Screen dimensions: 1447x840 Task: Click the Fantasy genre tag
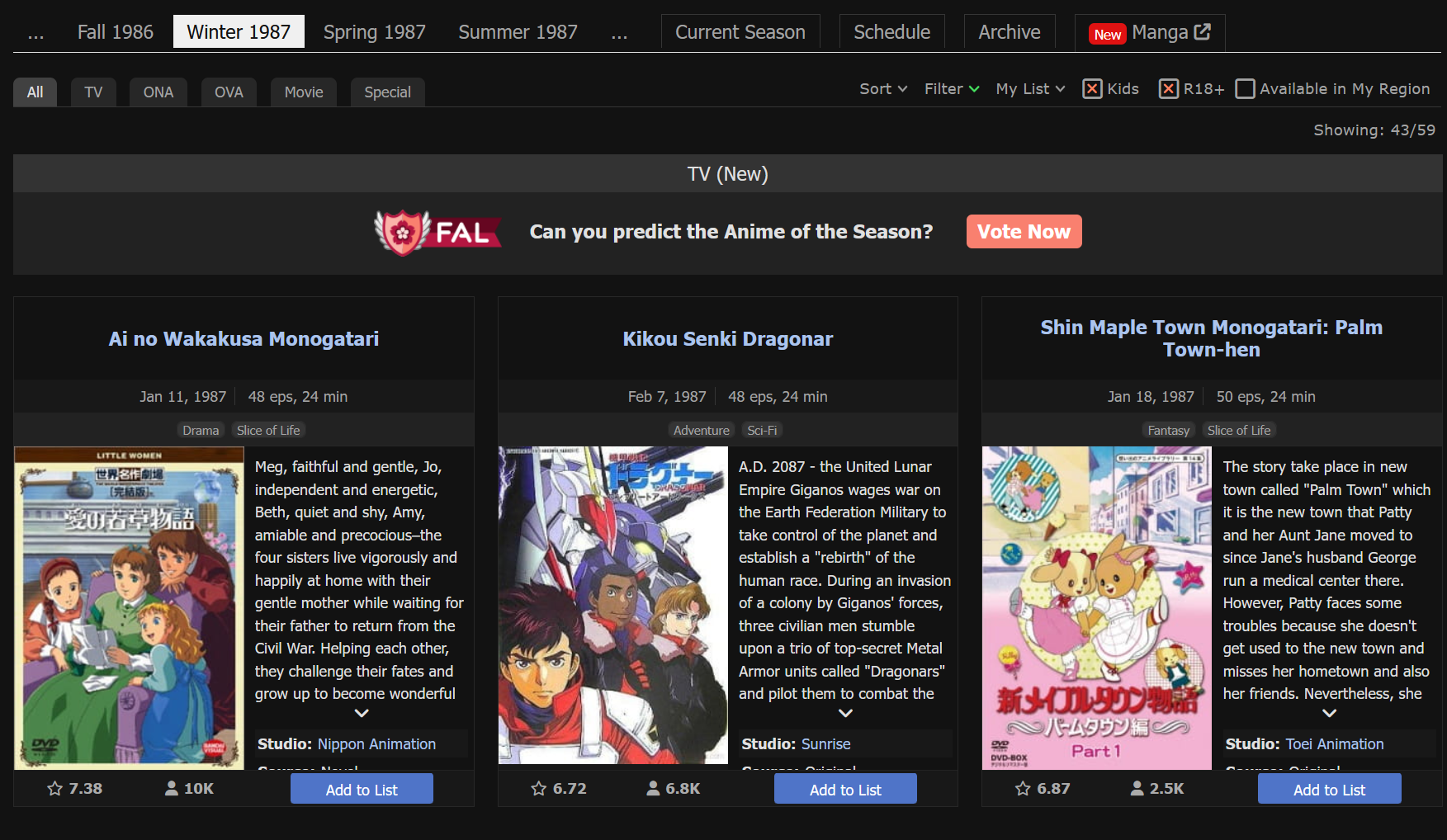[x=1168, y=430]
